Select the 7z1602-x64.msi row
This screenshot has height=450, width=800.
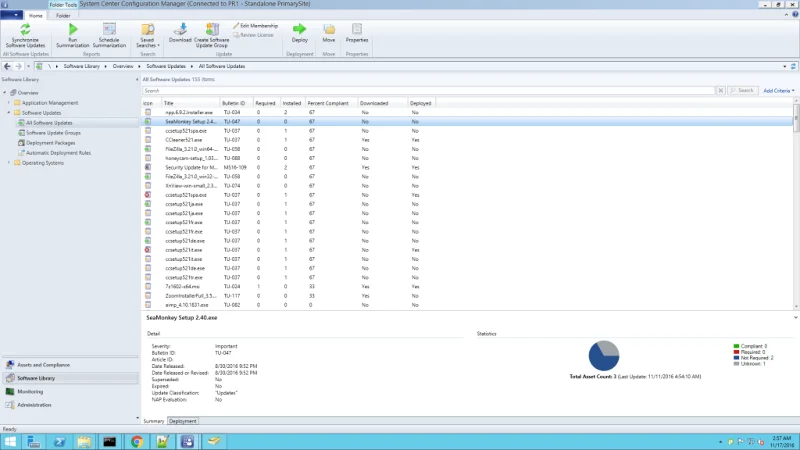467,286
